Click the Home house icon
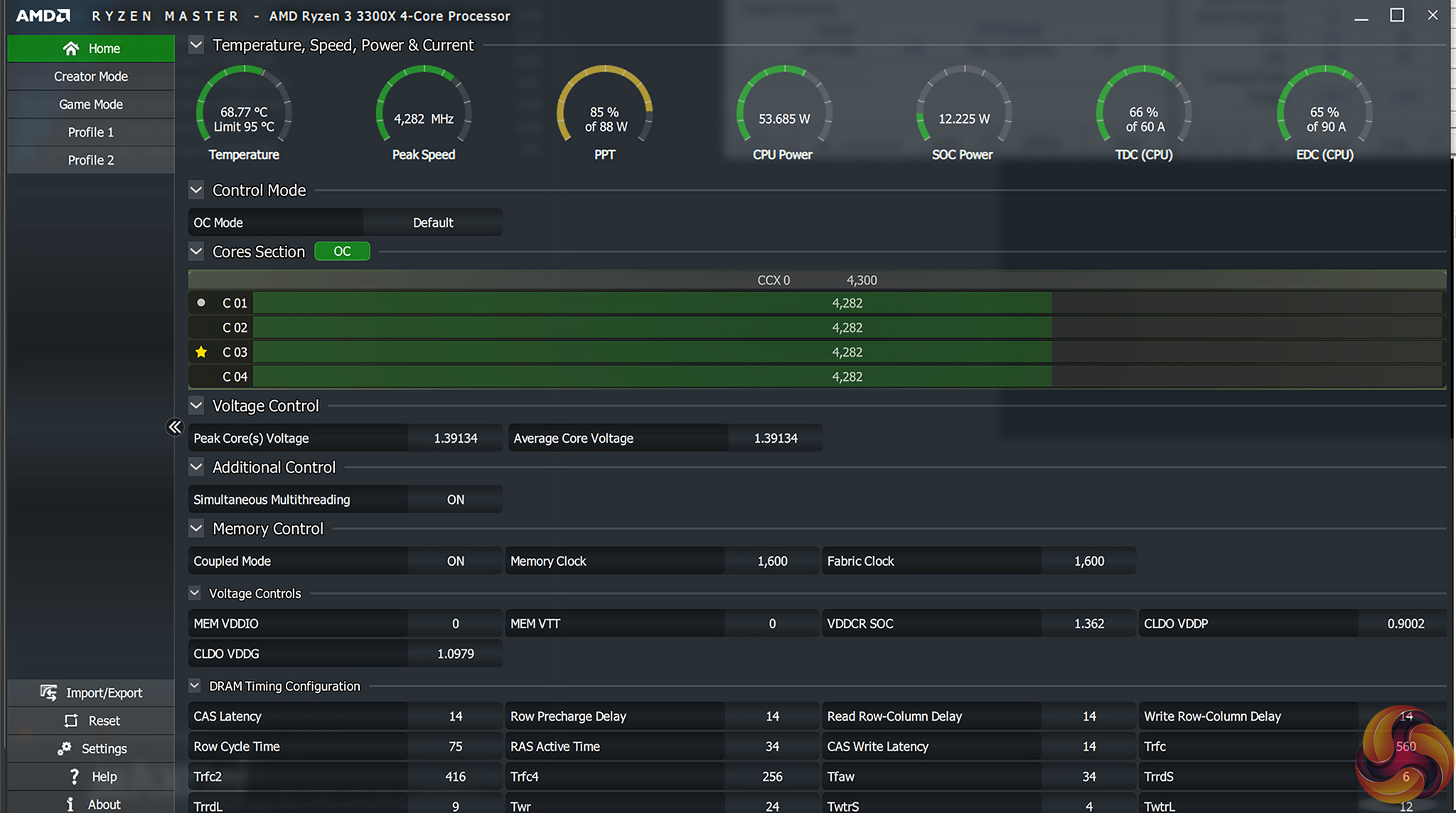1456x813 pixels. (x=71, y=48)
